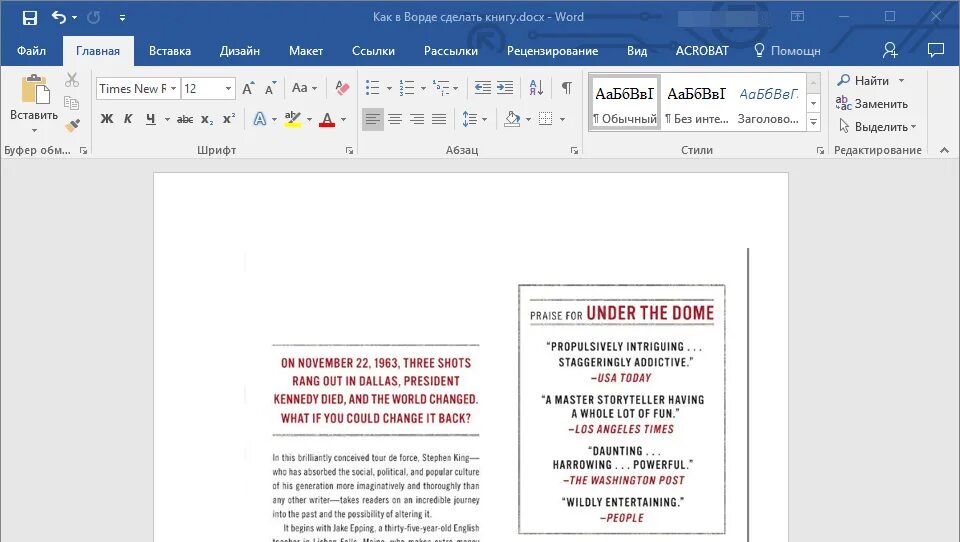Increase font size with large A icon
960x542 pixels.
click(x=248, y=89)
